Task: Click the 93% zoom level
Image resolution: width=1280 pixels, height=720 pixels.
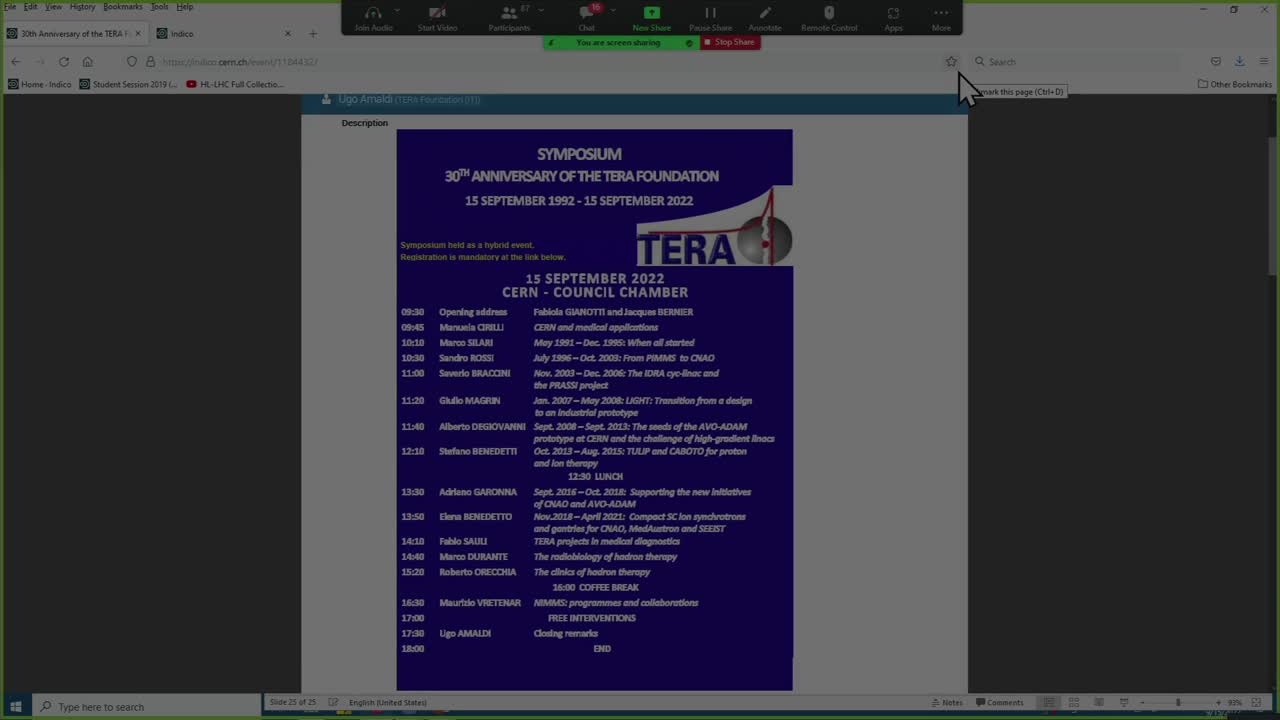Action: pos(1236,702)
